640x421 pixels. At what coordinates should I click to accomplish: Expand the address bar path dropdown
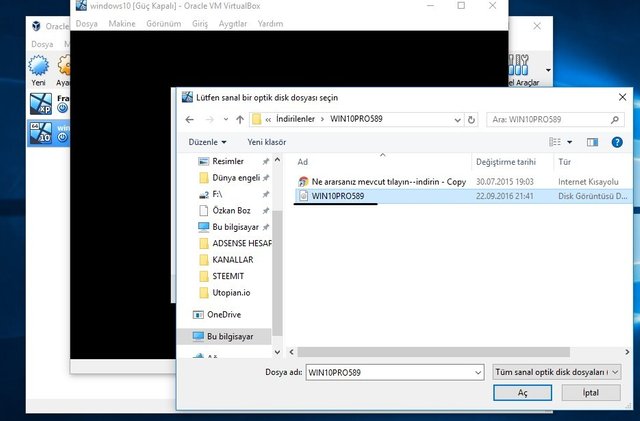[x=458, y=120]
